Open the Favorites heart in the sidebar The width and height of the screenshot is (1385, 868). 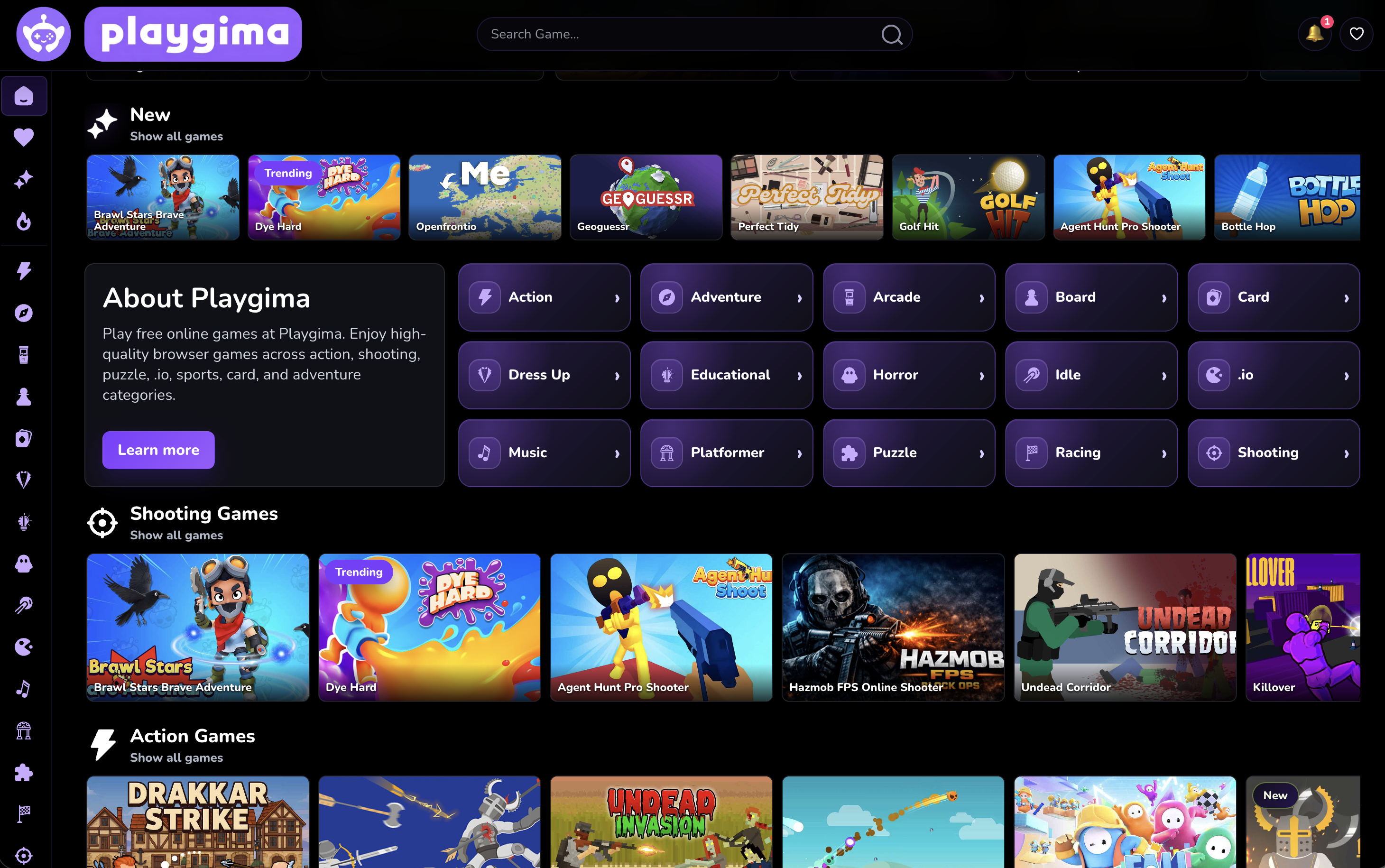coord(24,137)
